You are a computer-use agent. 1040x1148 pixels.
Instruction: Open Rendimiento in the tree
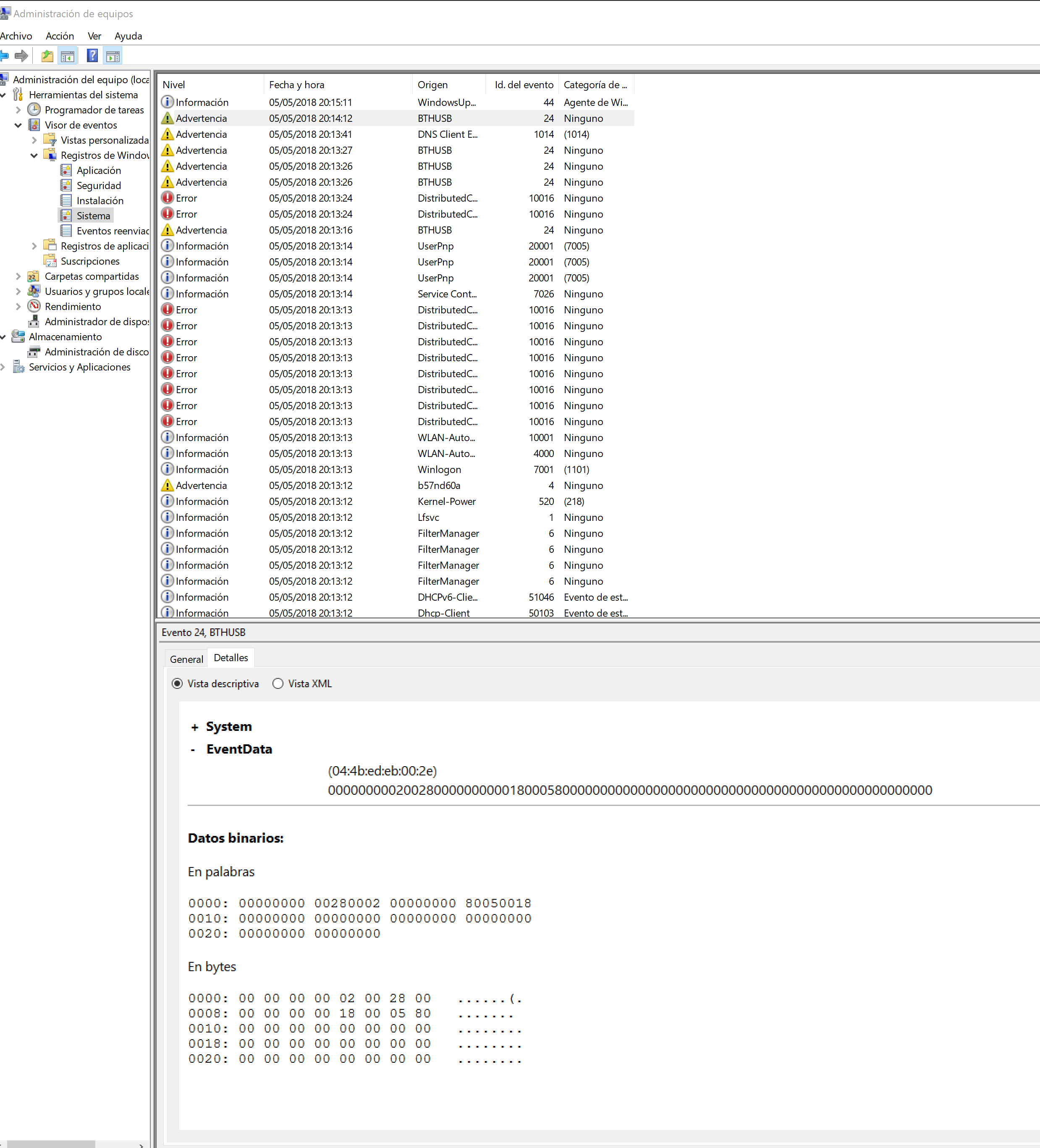click(x=72, y=306)
